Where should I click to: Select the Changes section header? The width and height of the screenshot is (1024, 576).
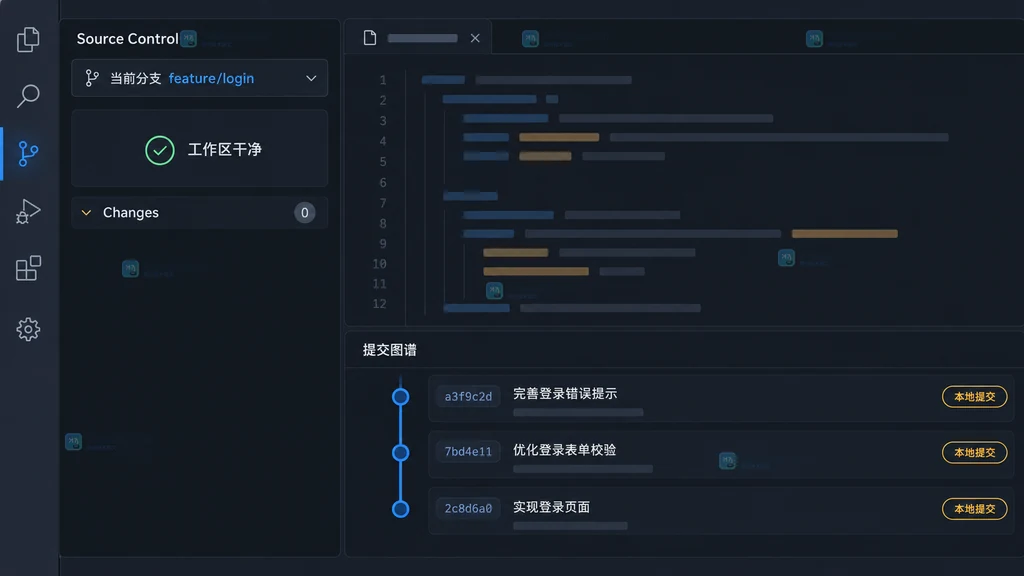(x=199, y=213)
